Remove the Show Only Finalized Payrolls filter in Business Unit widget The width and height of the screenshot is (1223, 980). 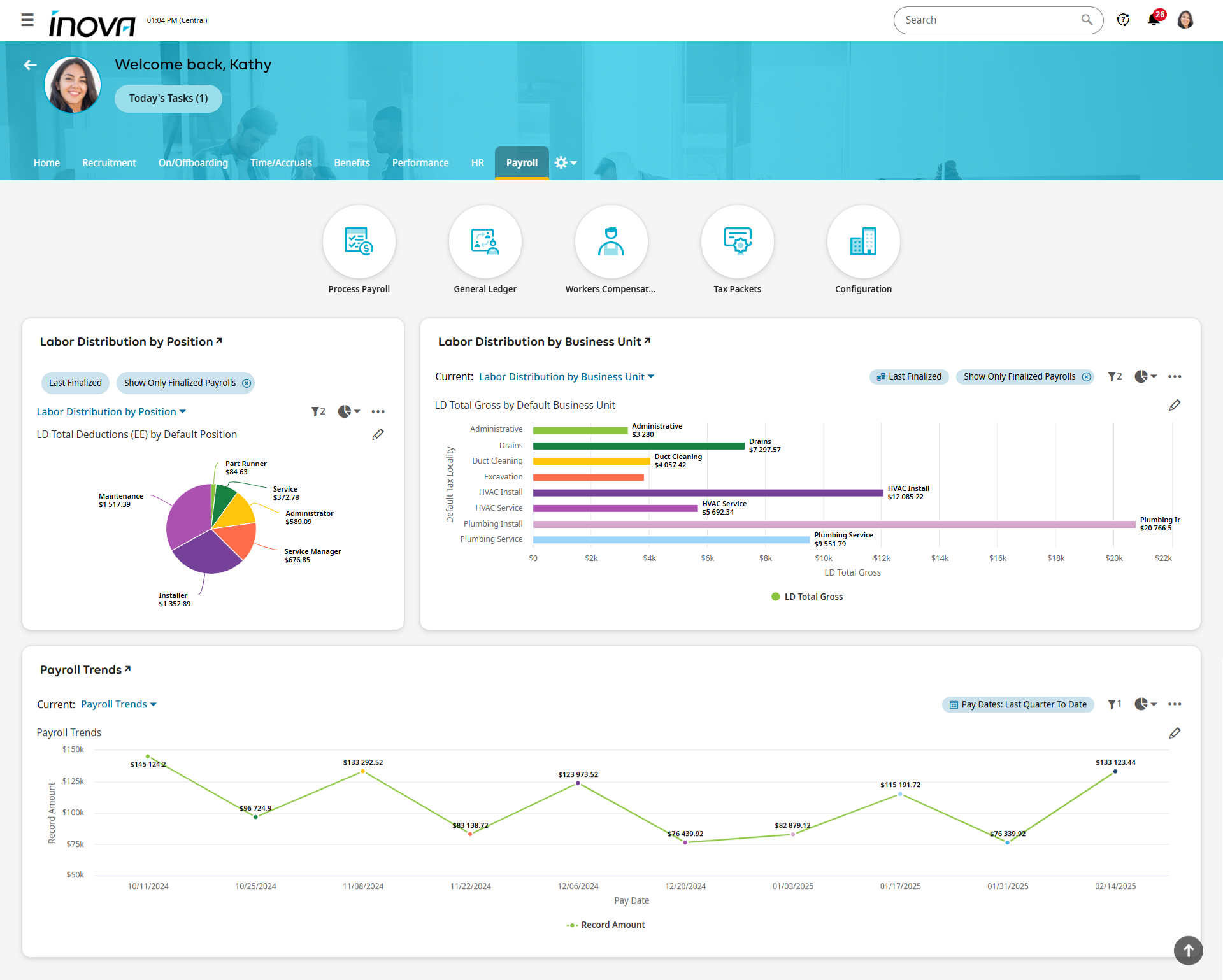pyautogui.click(x=1087, y=377)
